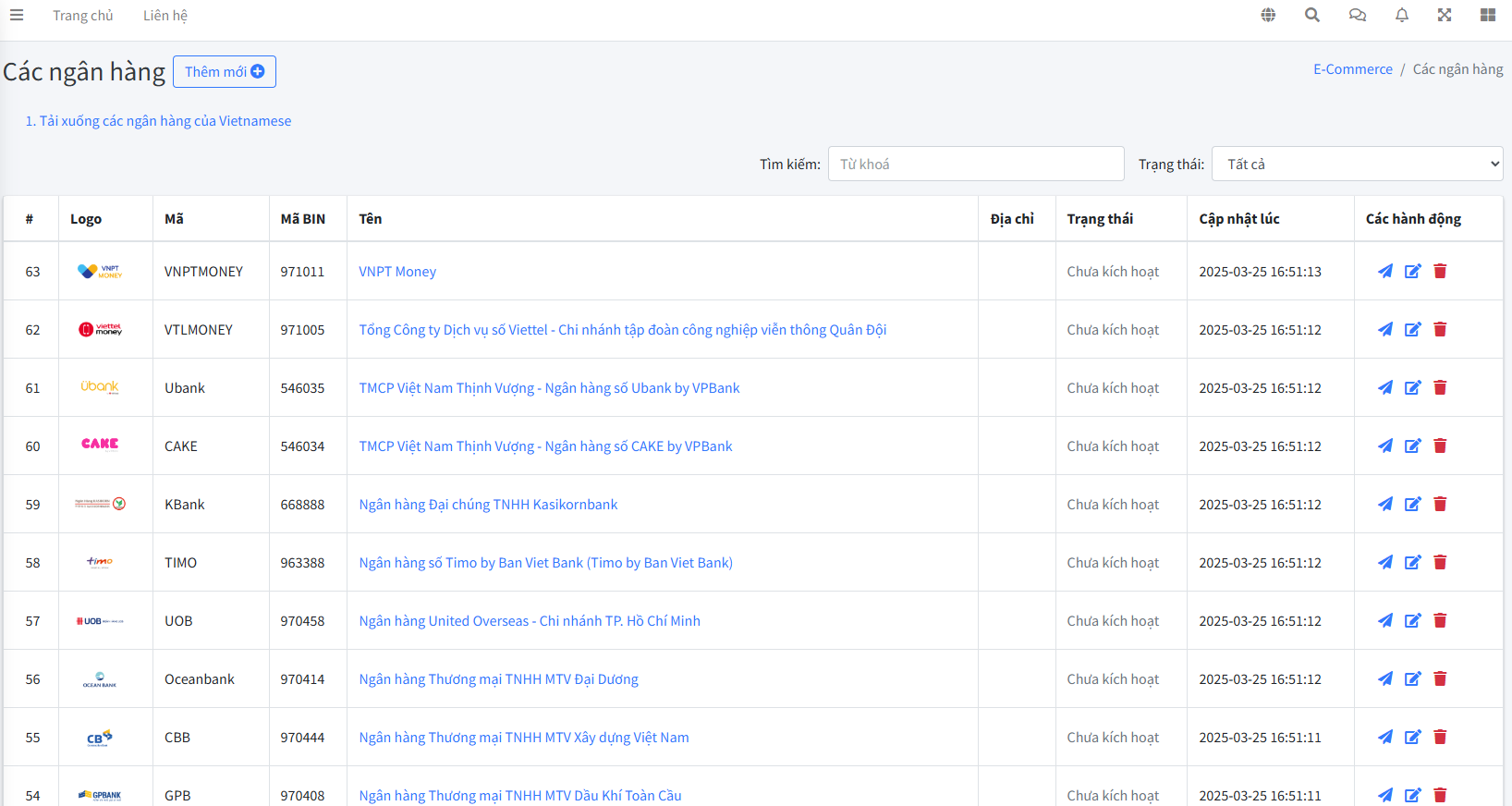The width and height of the screenshot is (1512, 806).
Task: Go to Trang chủ menu item
Action: [x=82, y=16]
